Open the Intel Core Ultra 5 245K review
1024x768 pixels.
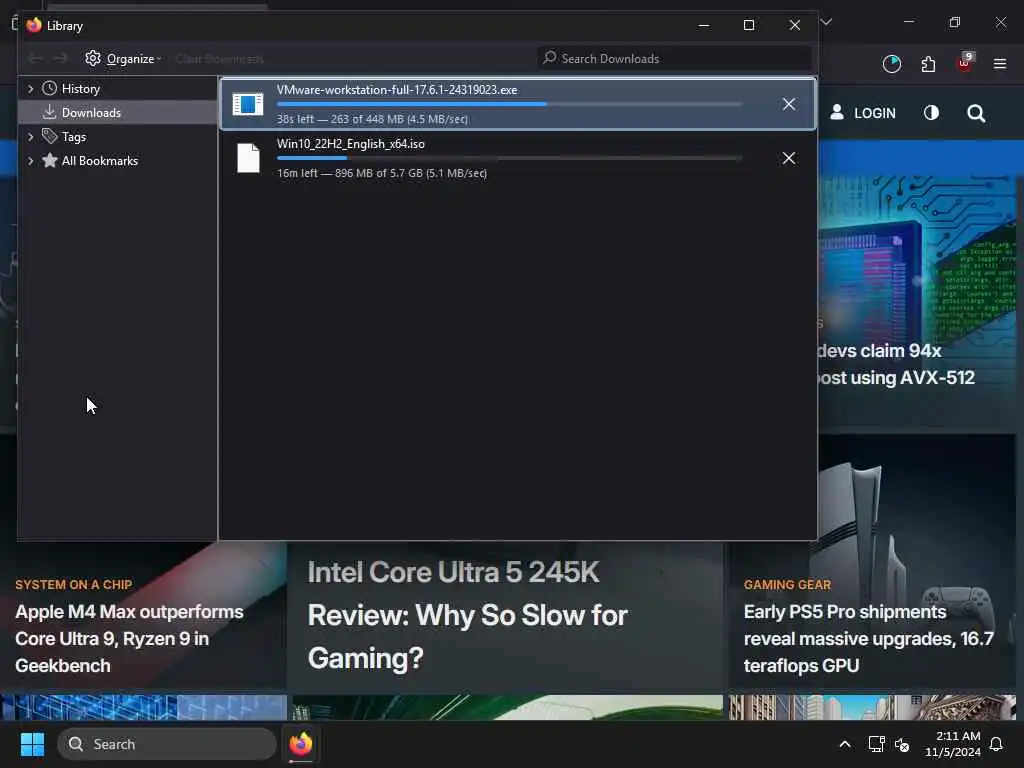468,615
